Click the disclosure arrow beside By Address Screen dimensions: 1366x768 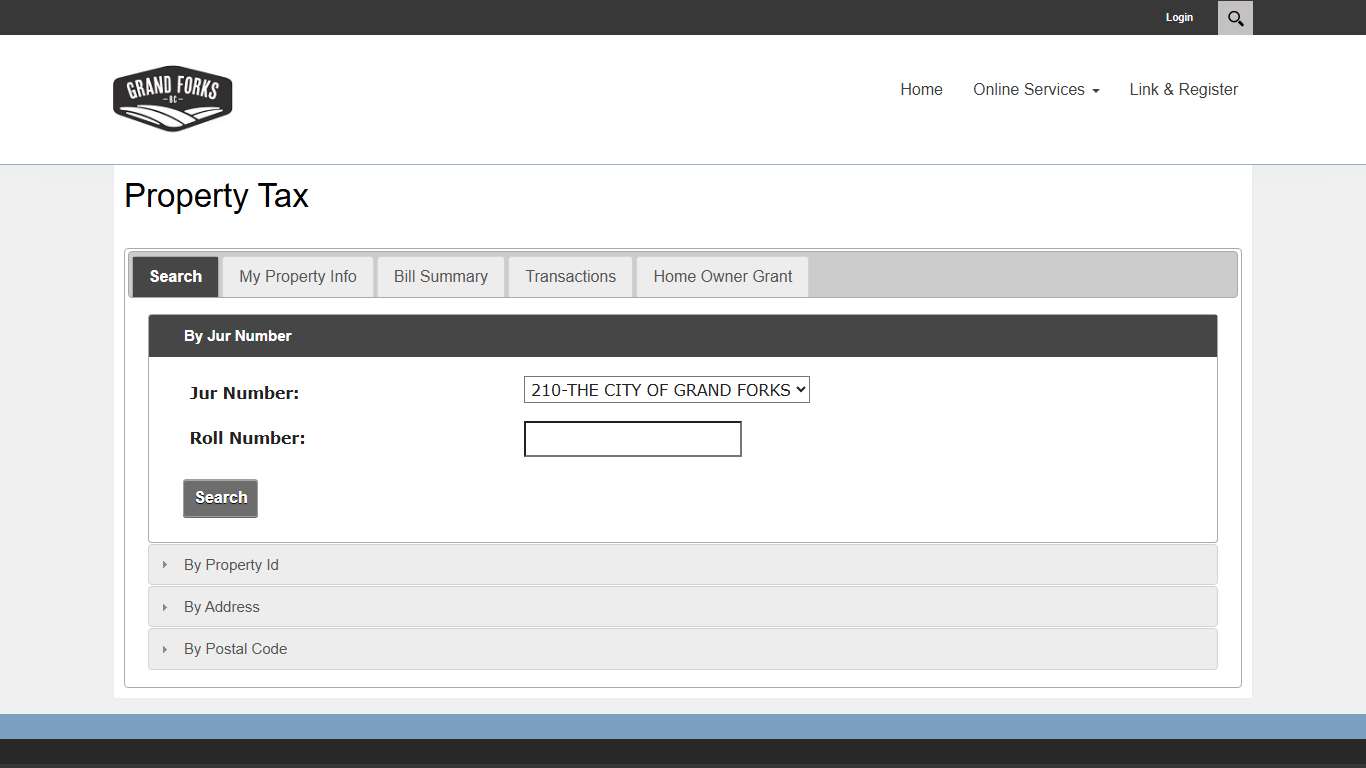click(165, 606)
